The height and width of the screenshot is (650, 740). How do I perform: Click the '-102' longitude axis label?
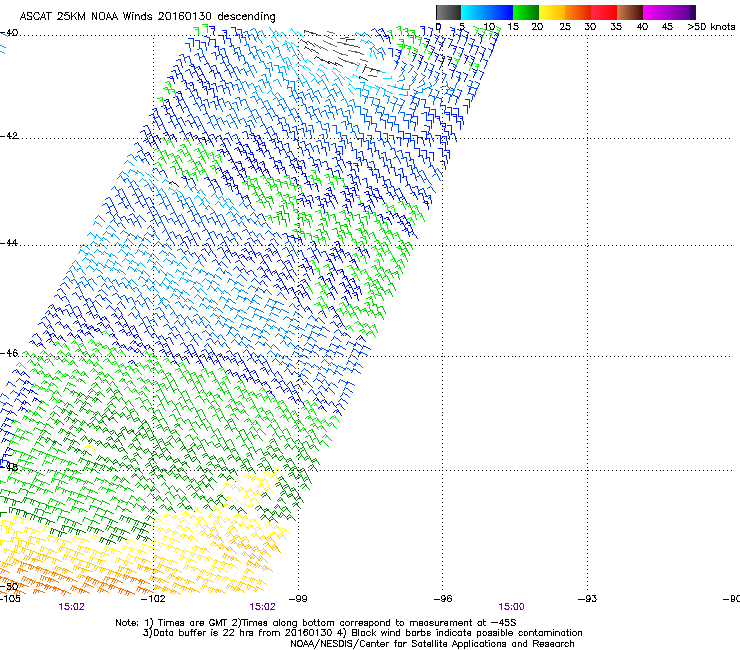coord(153,599)
